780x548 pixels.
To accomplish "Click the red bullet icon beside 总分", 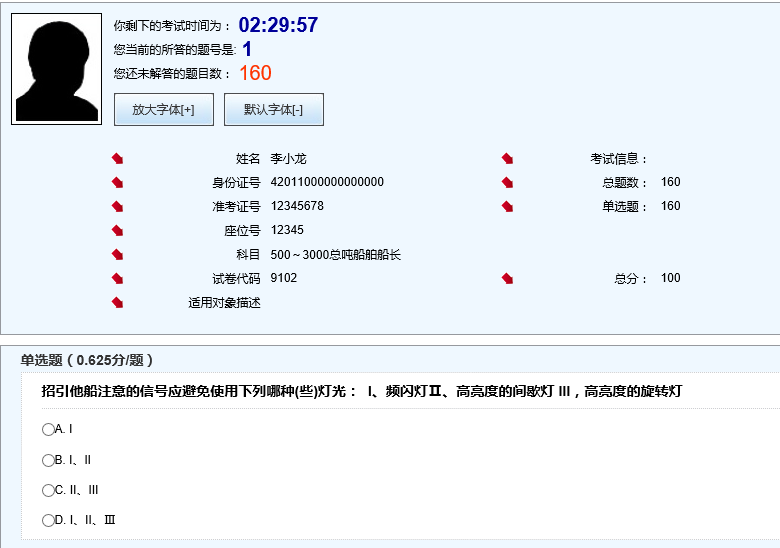I will point(507,279).
